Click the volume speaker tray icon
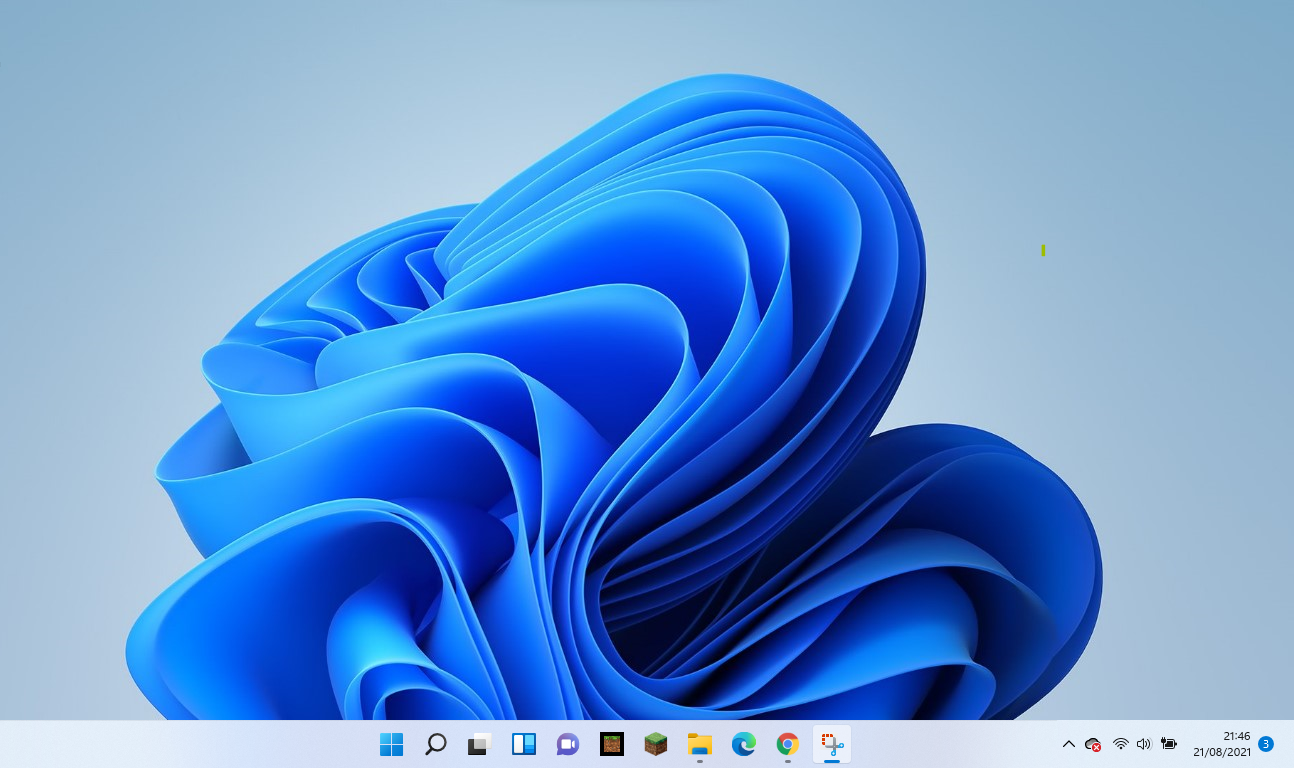 point(1144,744)
